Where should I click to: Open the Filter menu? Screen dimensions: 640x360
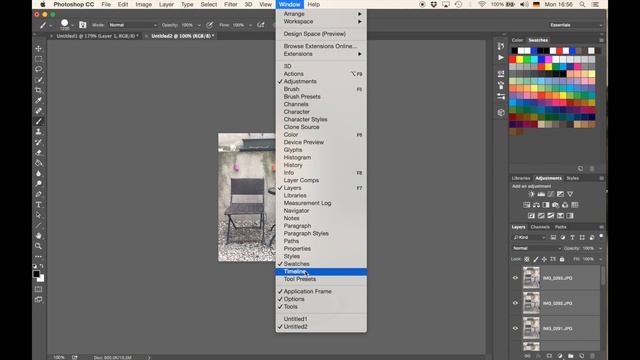(x=231, y=4)
